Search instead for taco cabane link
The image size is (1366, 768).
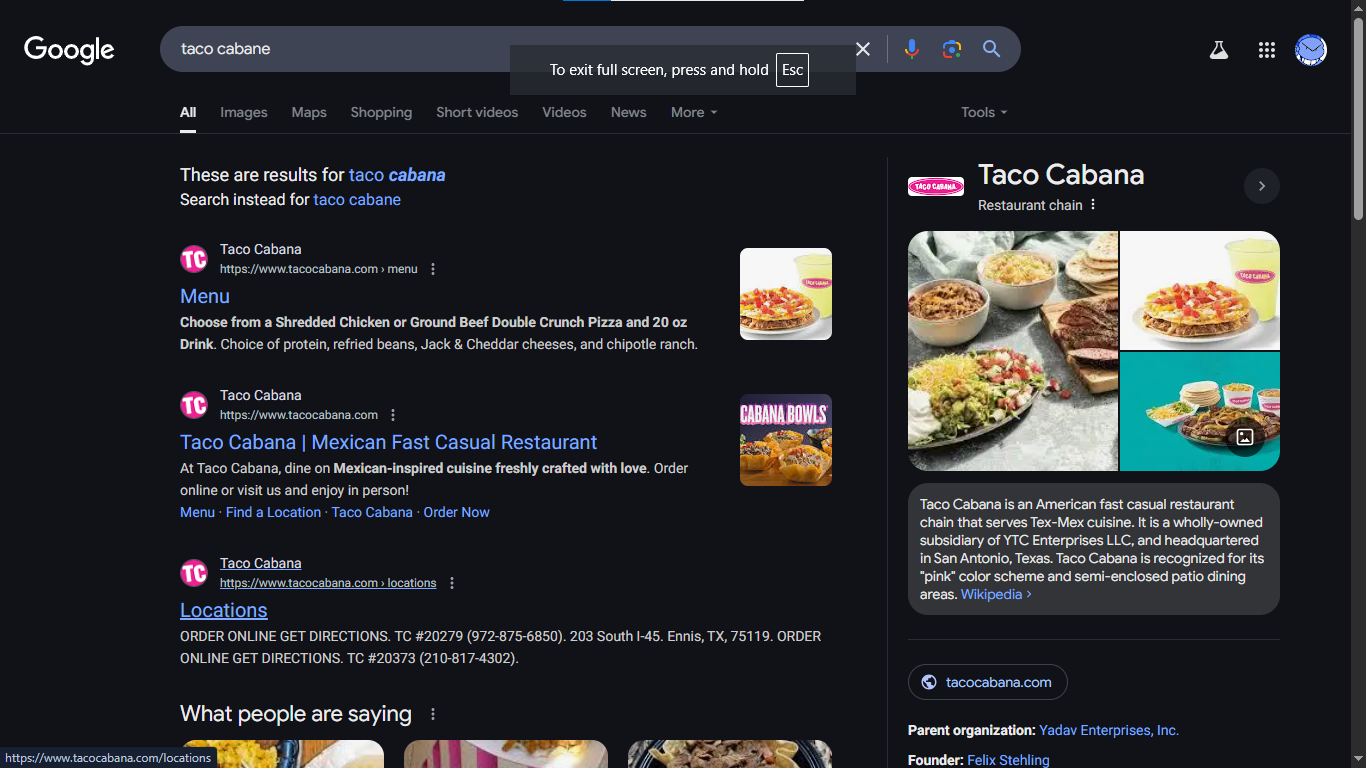[357, 200]
